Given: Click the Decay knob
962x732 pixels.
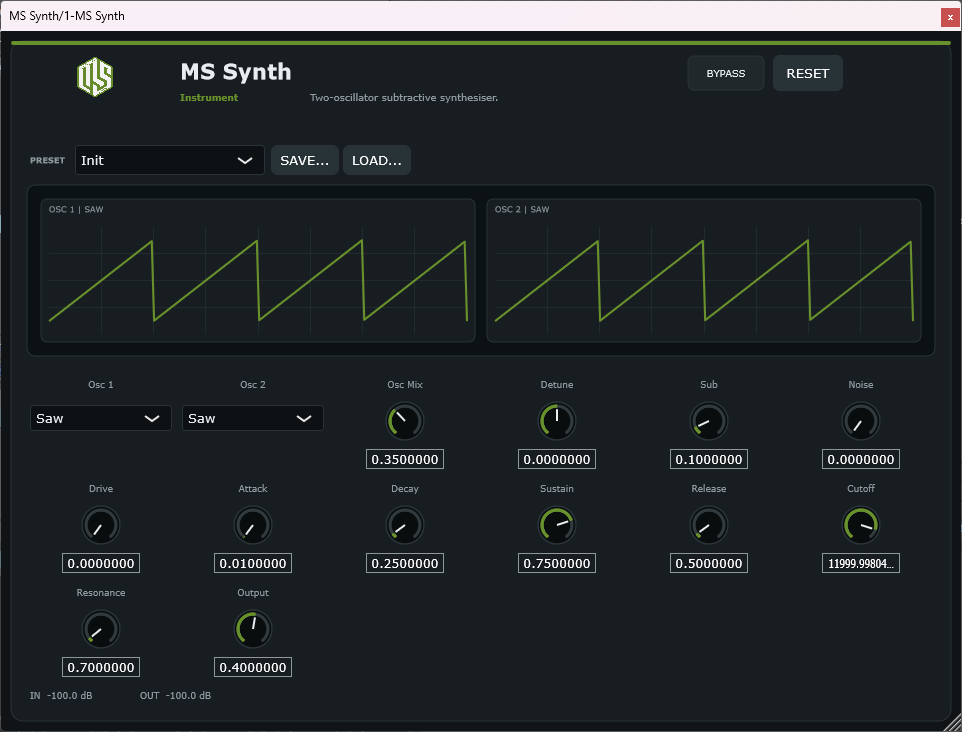Looking at the screenshot, I should pyautogui.click(x=405, y=525).
